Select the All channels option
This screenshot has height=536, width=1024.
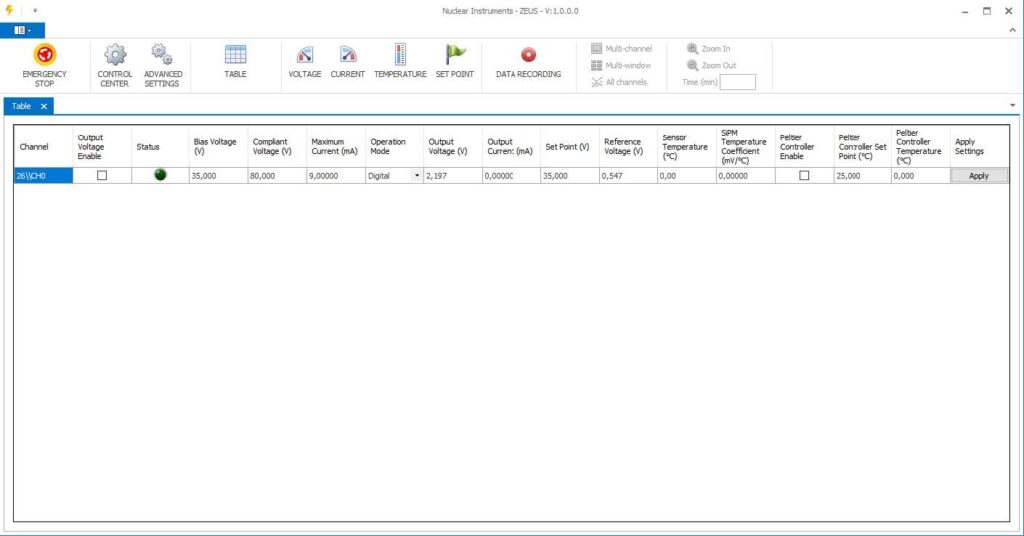(618, 82)
